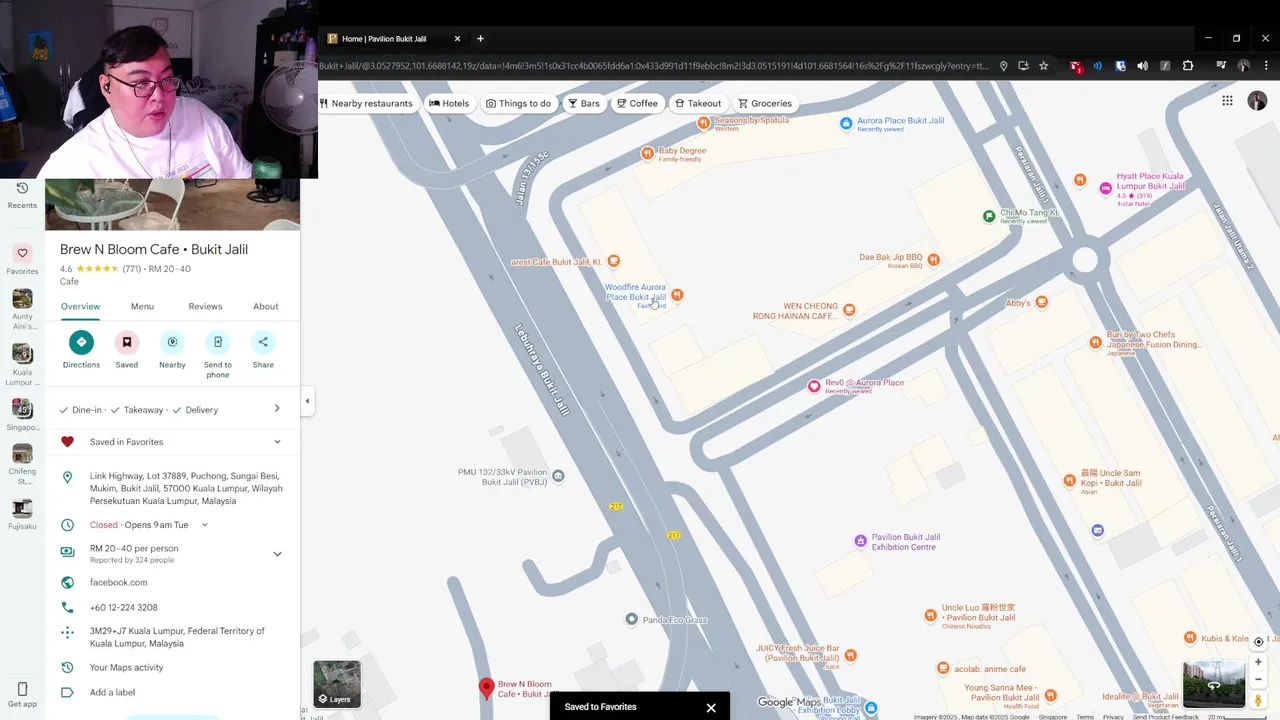Click the Rev0 @ Aurora Place heart marker
1280x720 pixels.
(814, 386)
